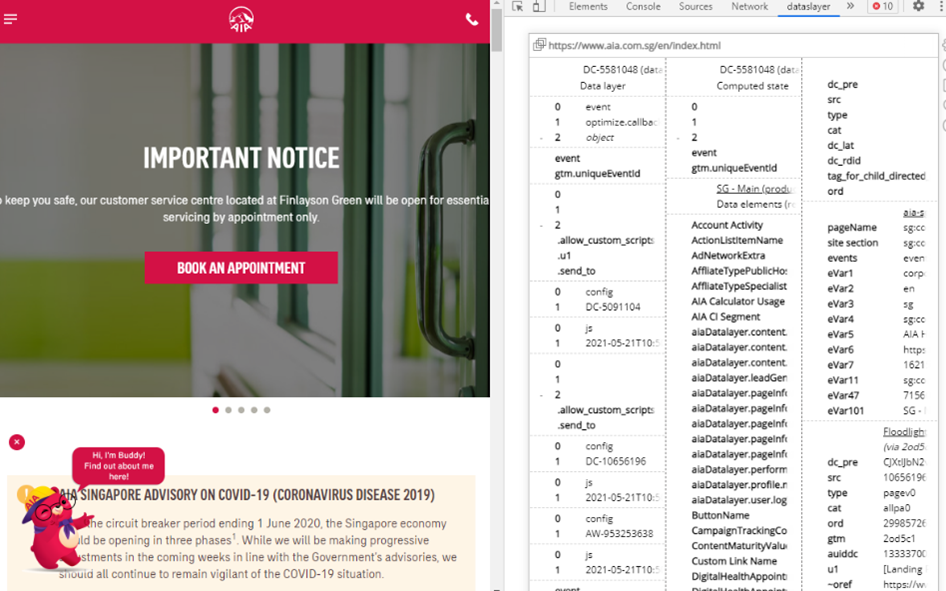The height and width of the screenshot is (591, 946).
Task: Show more DevTools tabs chevron
Action: pos(850,6)
